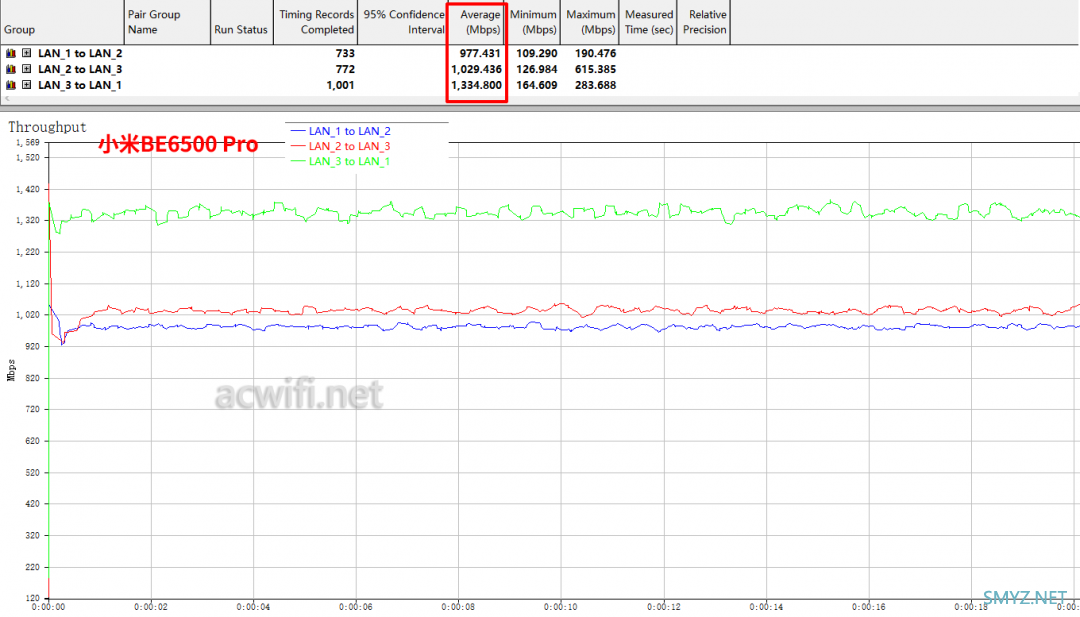The width and height of the screenshot is (1080, 617).
Task: Click the minimum value 109.290
Action: [x=537, y=53]
